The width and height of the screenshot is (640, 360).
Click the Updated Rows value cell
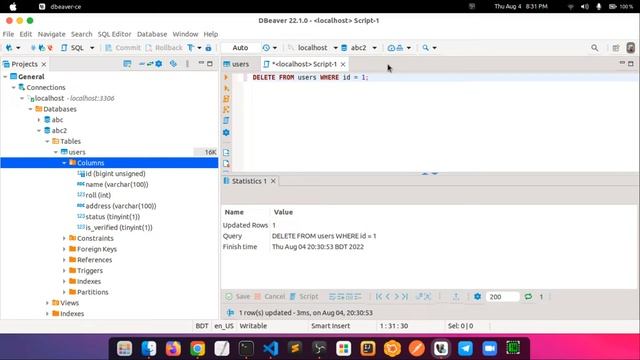(x=274, y=225)
